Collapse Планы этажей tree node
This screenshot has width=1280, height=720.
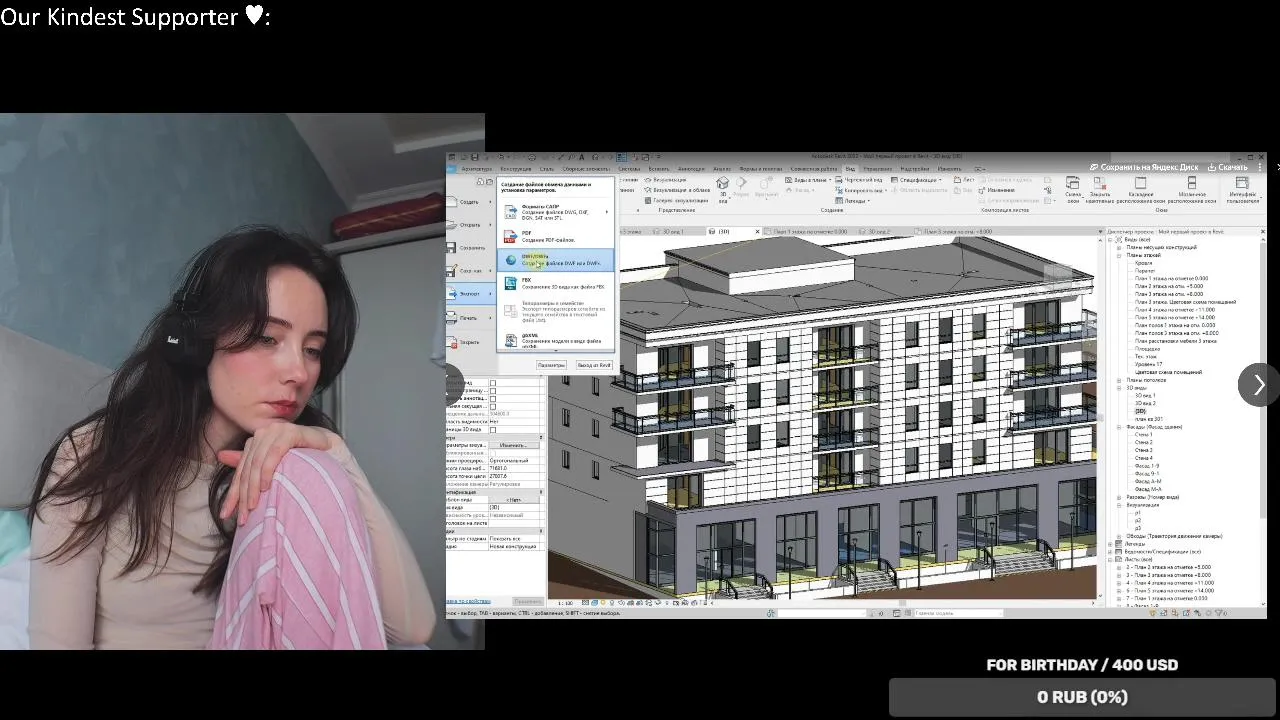click(x=1119, y=255)
